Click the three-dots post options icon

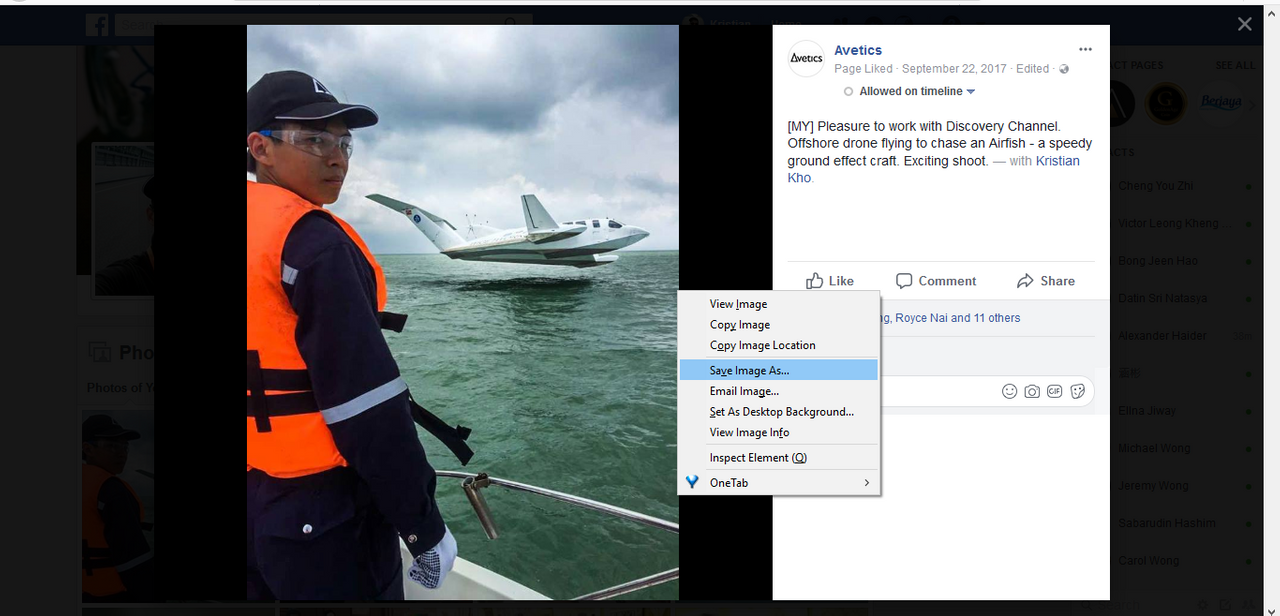tap(1085, 49)
